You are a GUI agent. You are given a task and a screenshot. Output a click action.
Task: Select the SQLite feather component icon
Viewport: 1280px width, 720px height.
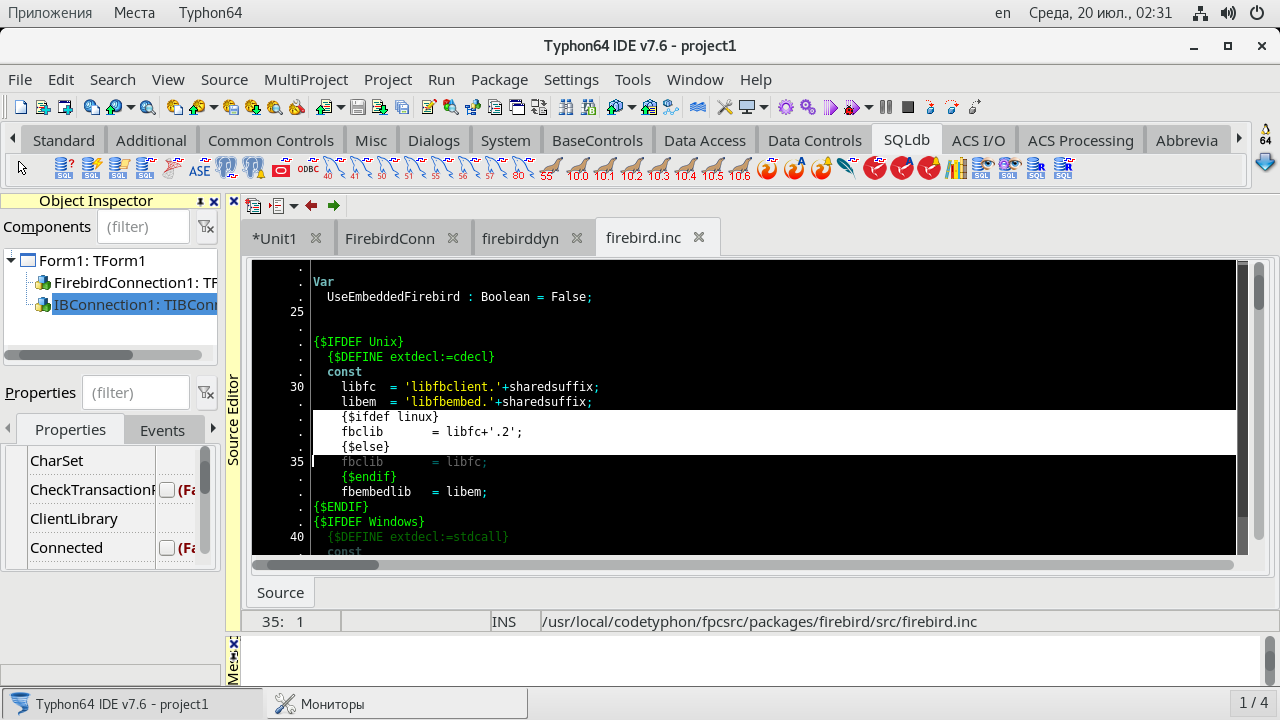(848, 169)
